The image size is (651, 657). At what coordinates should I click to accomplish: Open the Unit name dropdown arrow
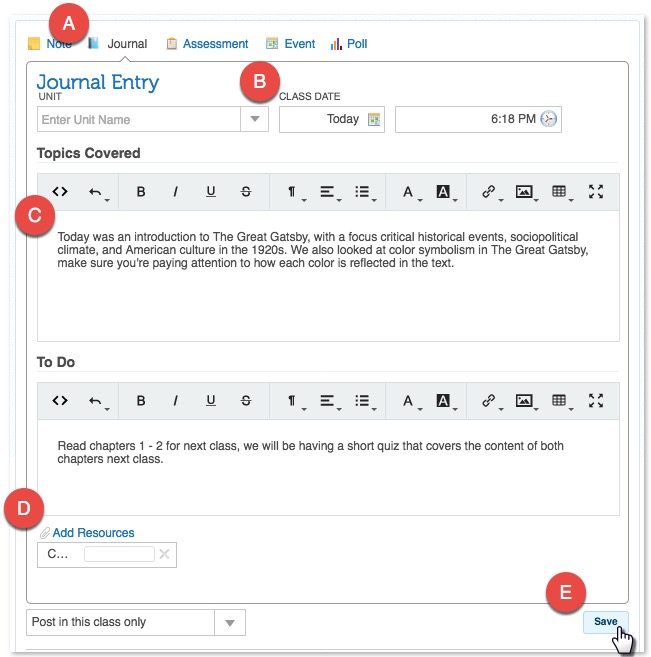click(x=255, y=120)
